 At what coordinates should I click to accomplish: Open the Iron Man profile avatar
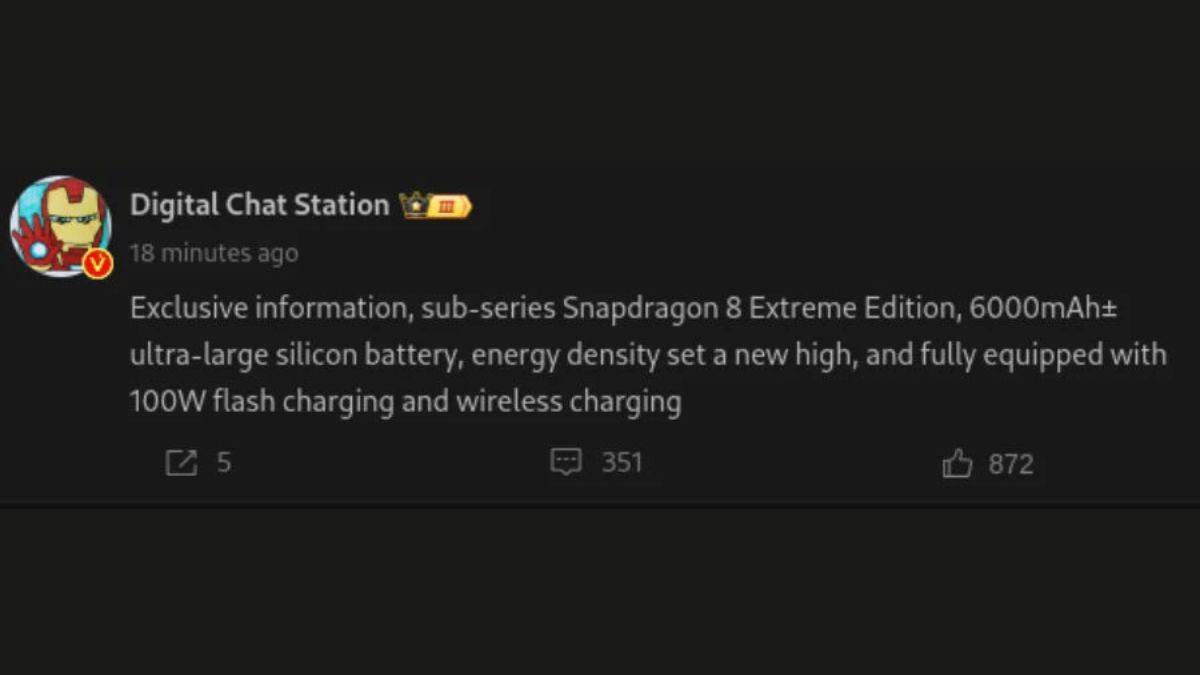tap(60, 224)
